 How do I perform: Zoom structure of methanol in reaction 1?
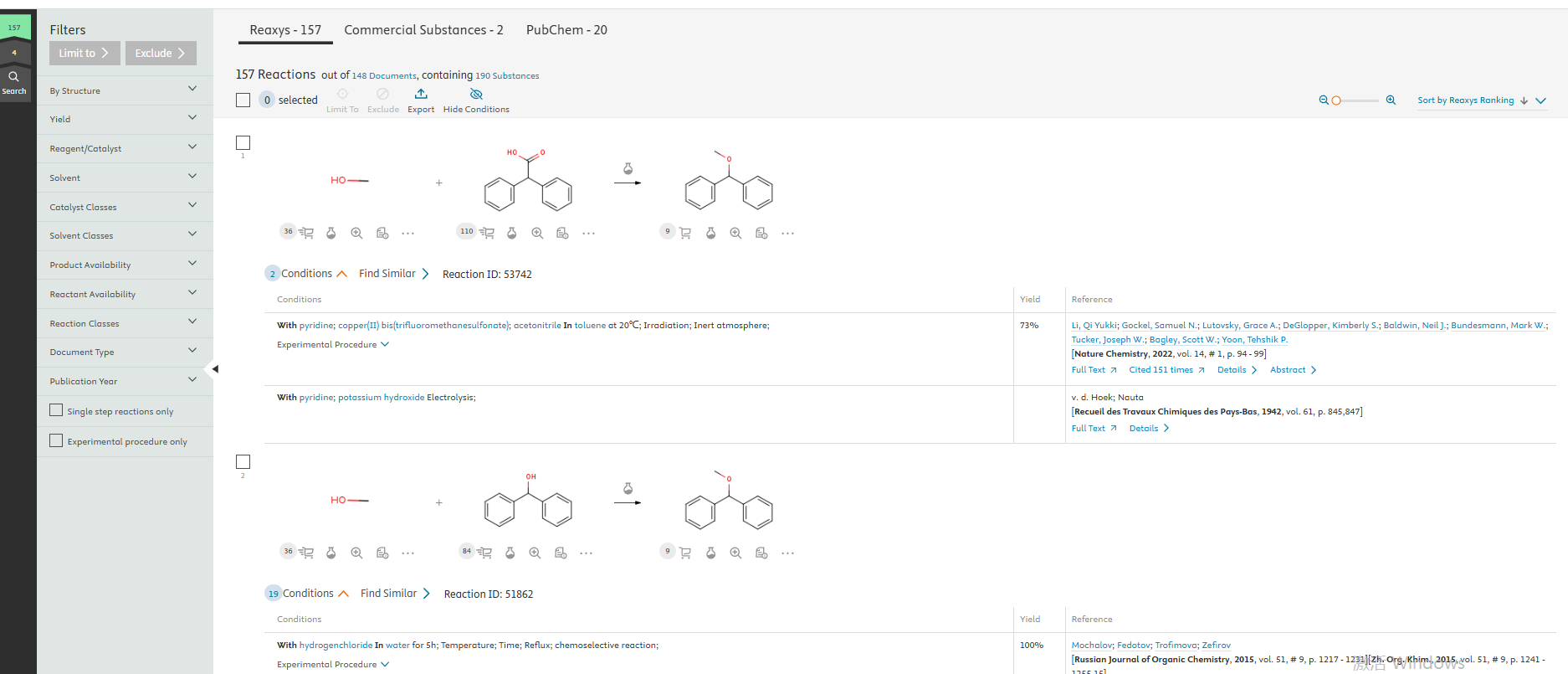(x=356, y=233)
